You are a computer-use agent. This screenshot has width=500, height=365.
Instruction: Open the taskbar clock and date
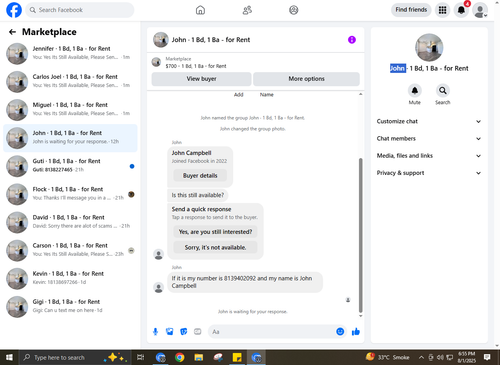(x=467, y=357)
